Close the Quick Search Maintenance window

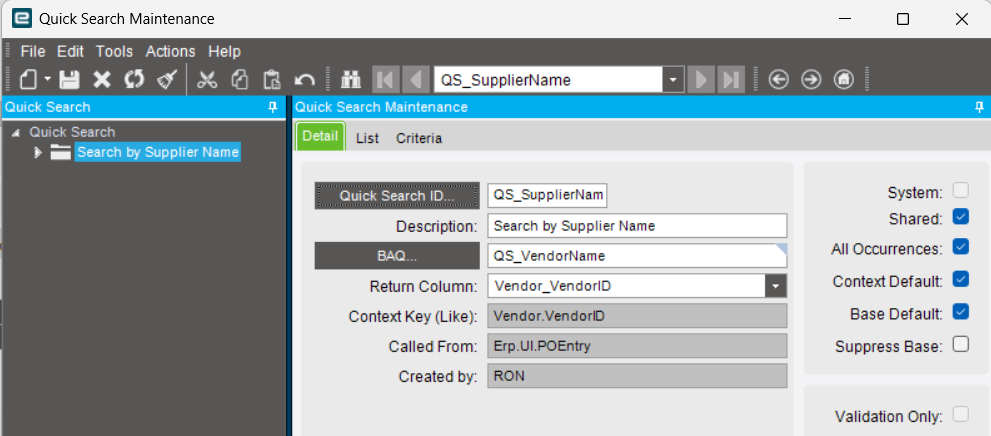coord(961,19)
